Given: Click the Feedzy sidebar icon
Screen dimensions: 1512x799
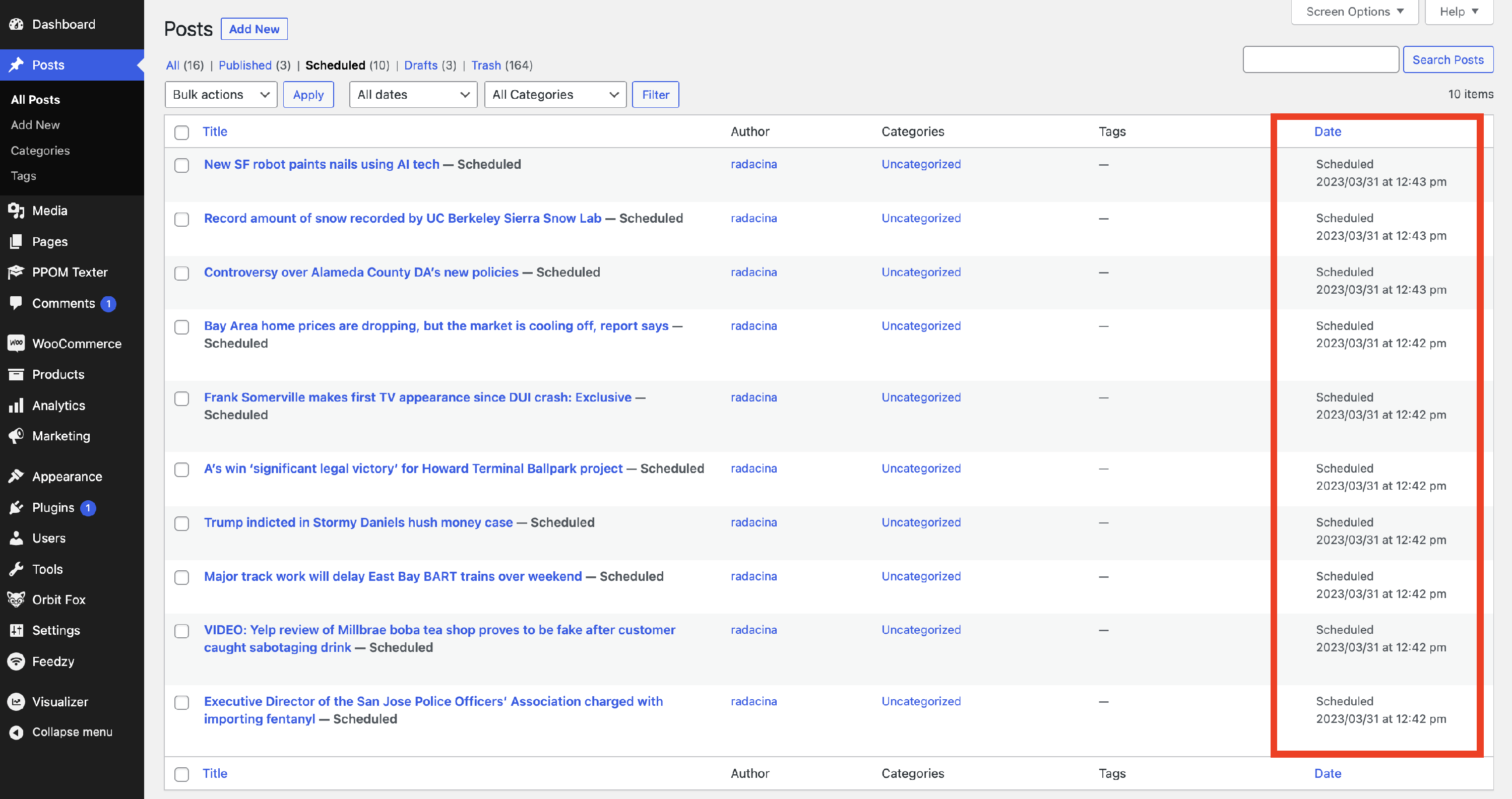Looking at the screenshot, I should (x=16, y=661).
